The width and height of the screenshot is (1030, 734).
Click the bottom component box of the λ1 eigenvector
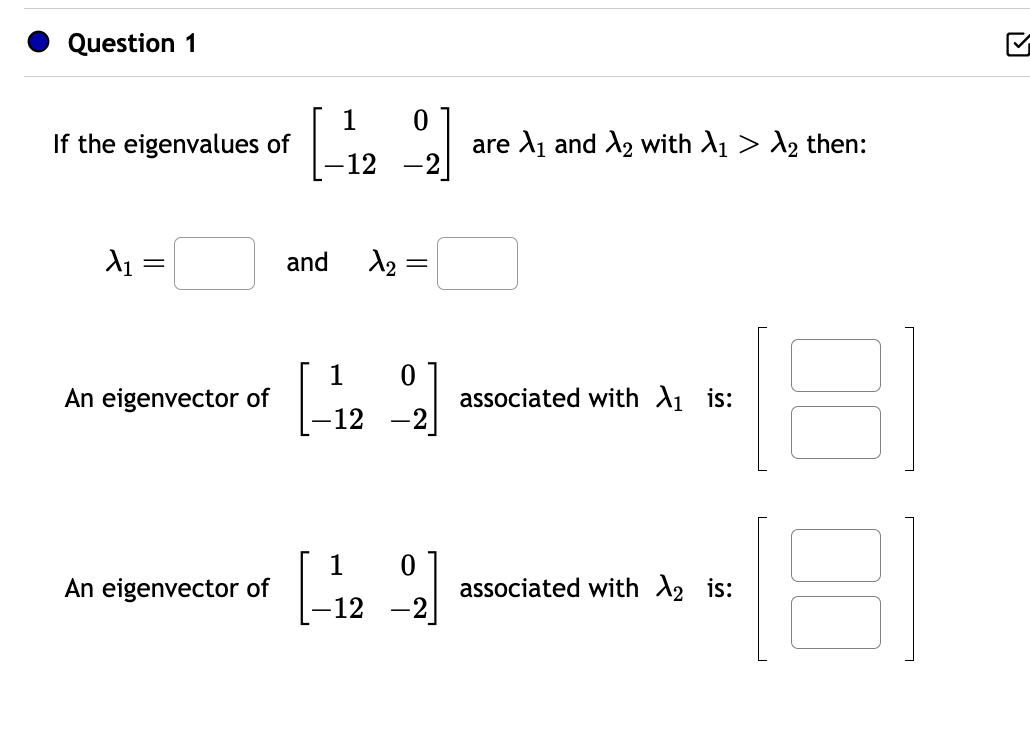point(835,432)
